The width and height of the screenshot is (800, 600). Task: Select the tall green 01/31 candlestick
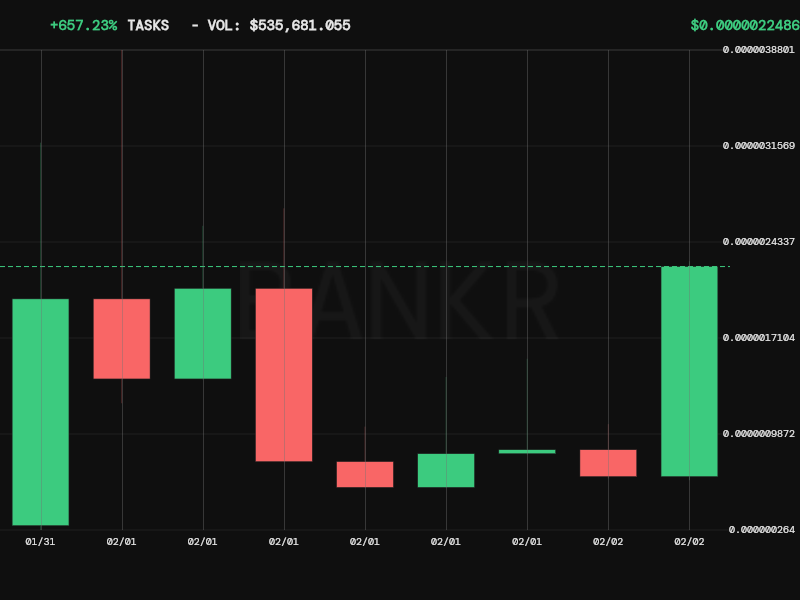41,412
